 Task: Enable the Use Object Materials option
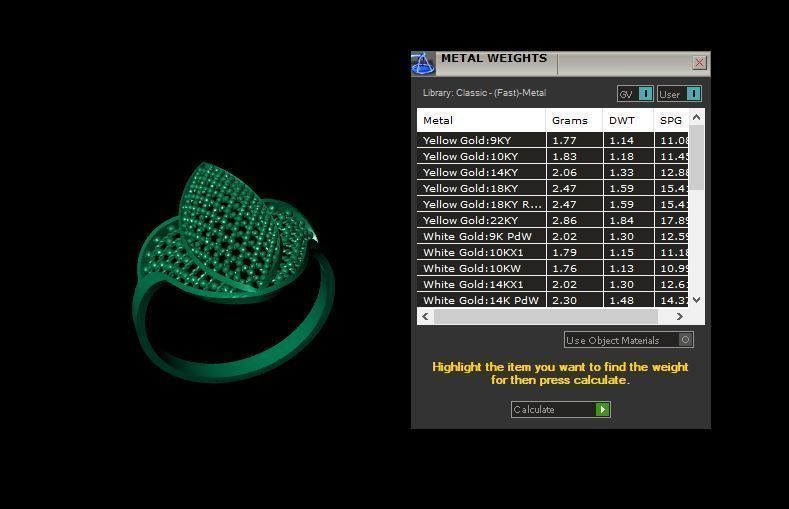[628, 340]
